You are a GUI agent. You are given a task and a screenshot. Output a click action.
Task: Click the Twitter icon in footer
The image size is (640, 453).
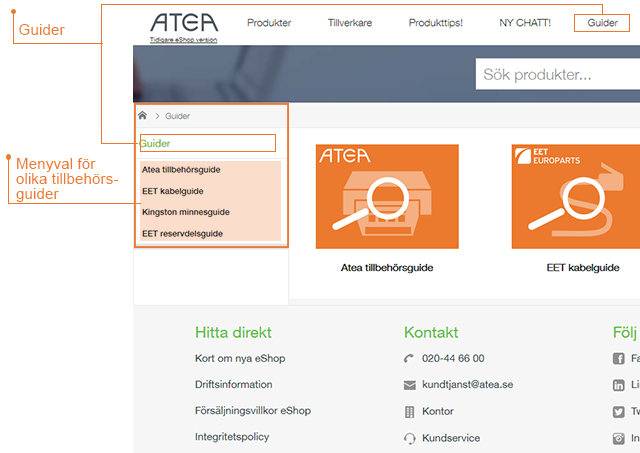[619, 412]
